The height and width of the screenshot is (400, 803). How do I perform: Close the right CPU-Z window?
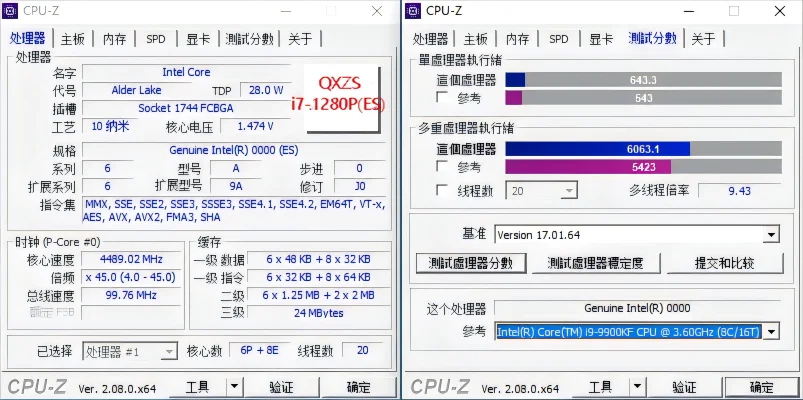point(779,10)
